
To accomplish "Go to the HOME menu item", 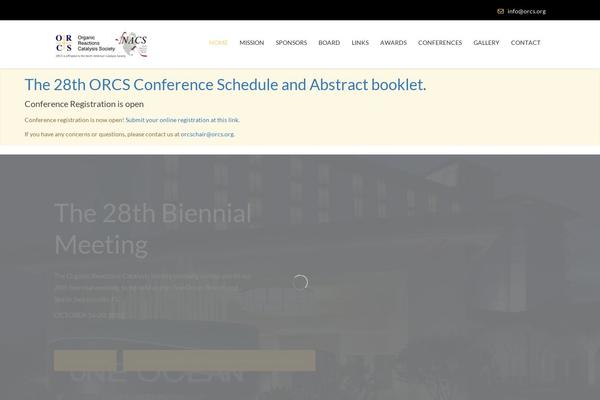I will tap(218, 42).
